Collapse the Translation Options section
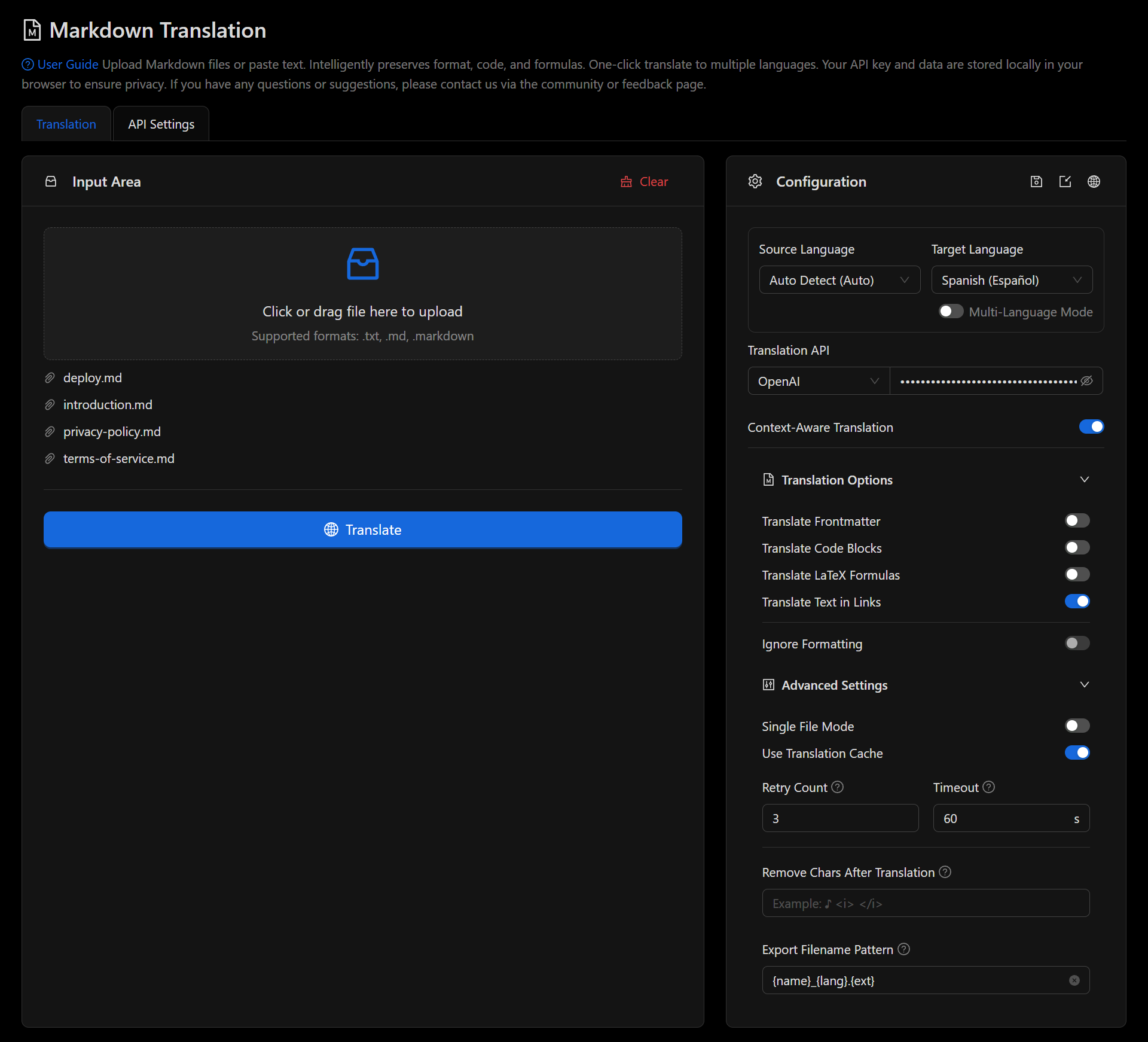This screenshot has height=1042, width=1148. pyautogui.click(x=1084, y=480)
